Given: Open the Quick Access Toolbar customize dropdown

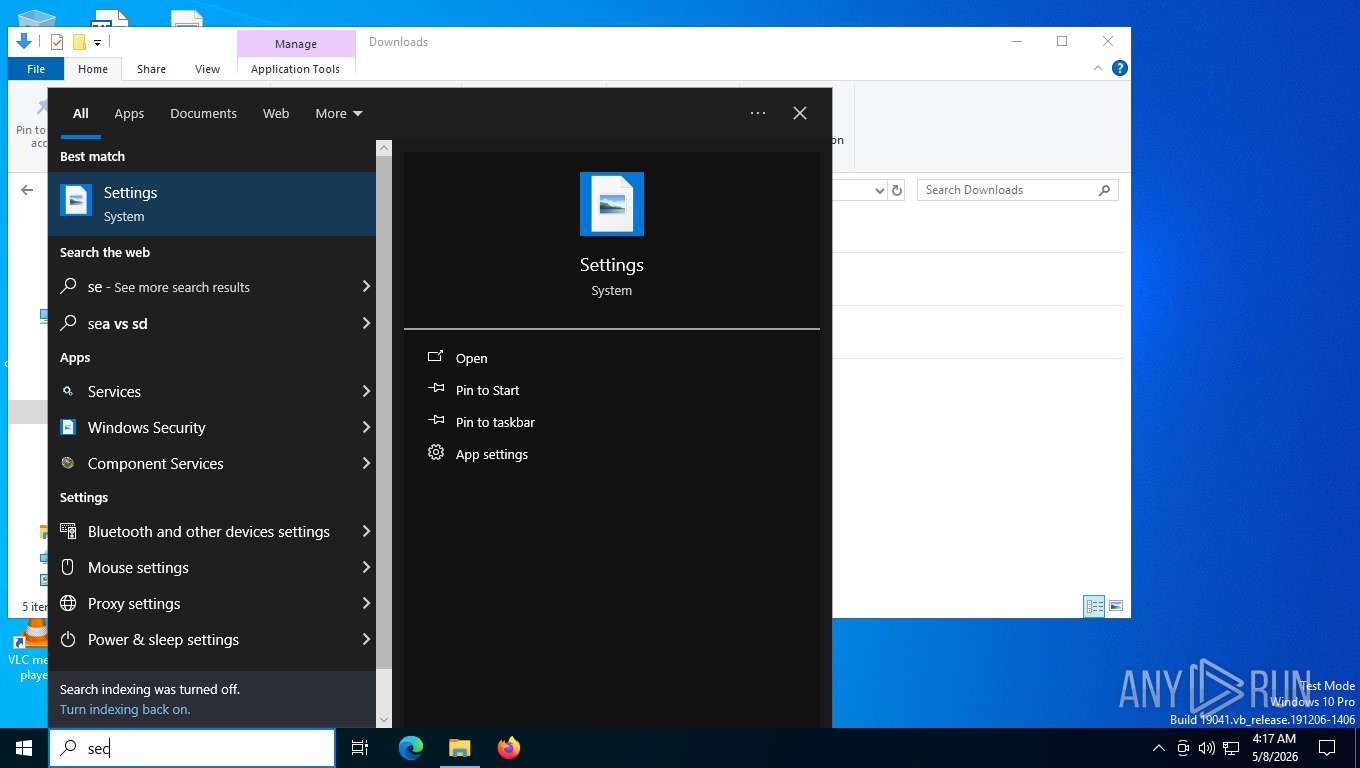Looking at the screenshot, I should click(x=97, y=42).
